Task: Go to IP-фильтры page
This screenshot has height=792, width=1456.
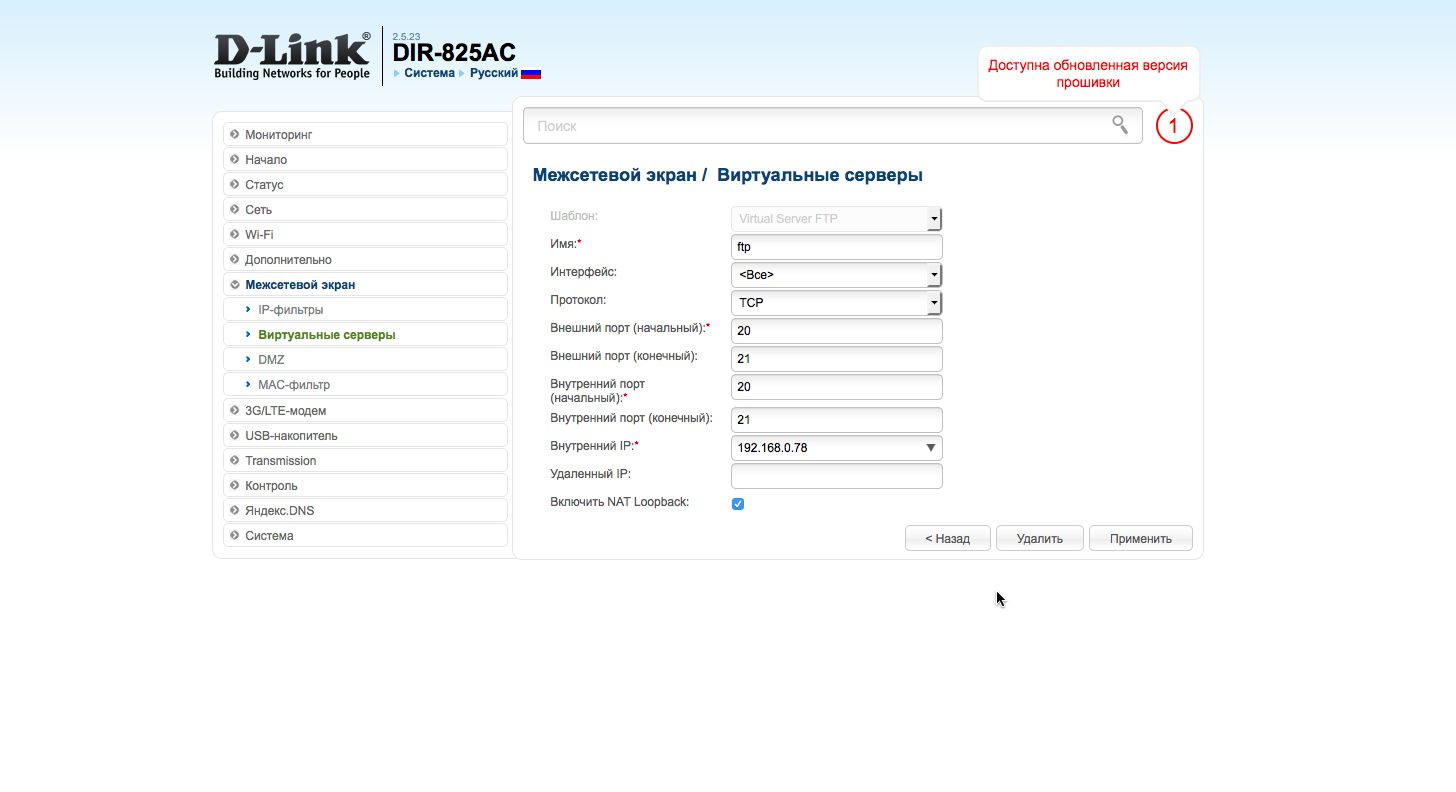Action: click(290, 310)
